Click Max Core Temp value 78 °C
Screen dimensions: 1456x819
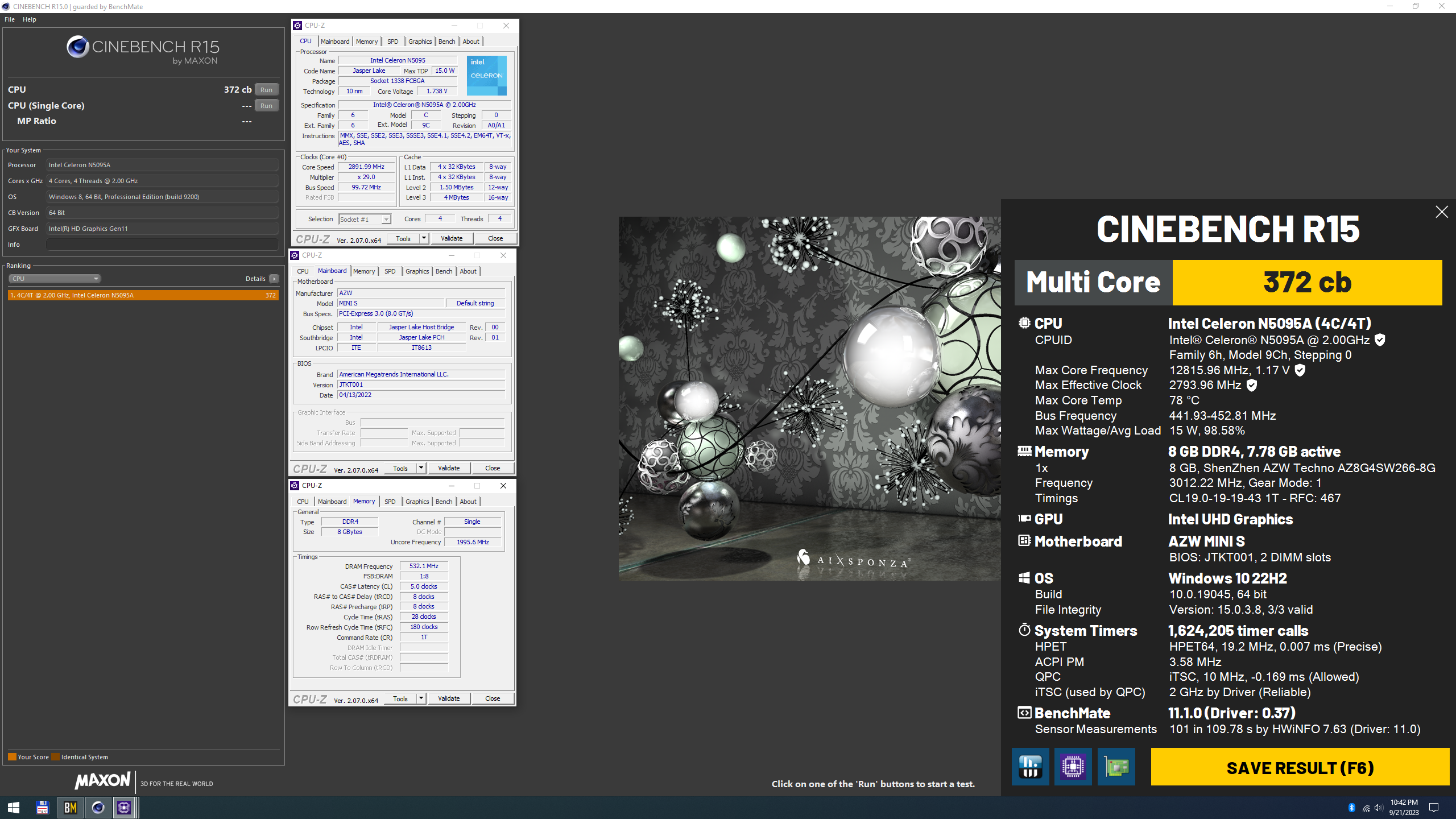1184,400
